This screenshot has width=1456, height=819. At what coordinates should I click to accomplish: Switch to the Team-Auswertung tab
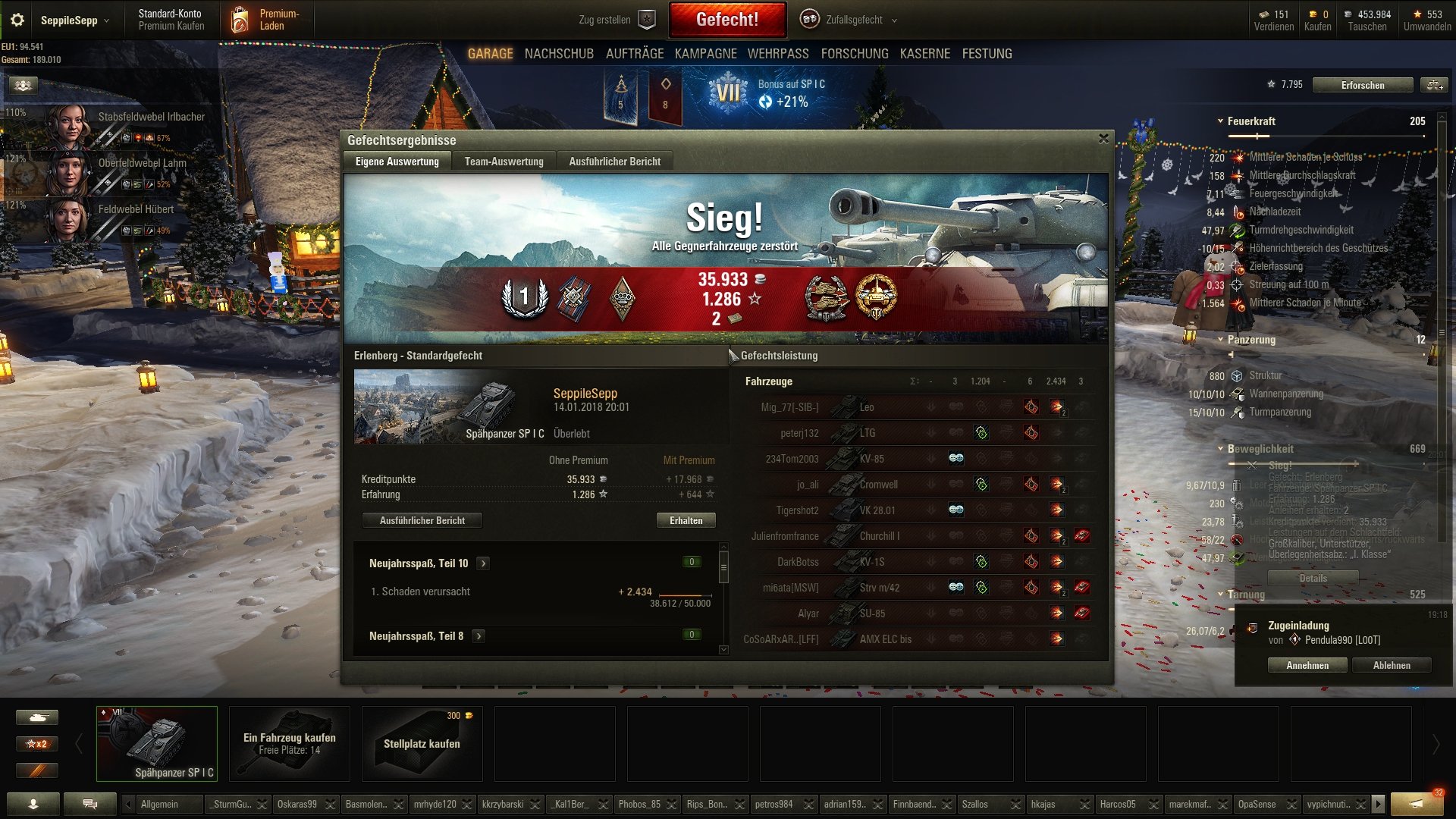point(504,162)
